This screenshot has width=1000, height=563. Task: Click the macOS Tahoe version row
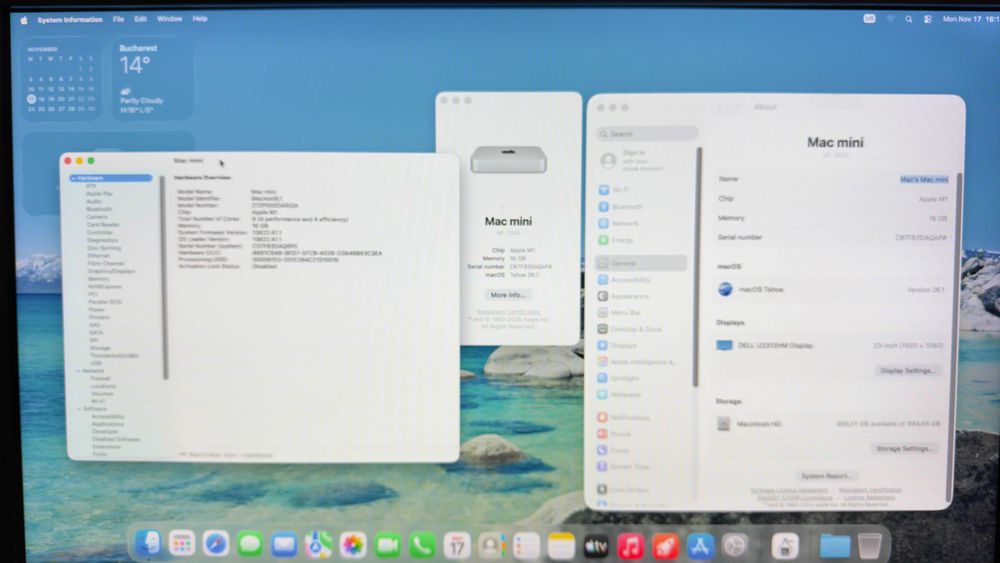(831, 289)
